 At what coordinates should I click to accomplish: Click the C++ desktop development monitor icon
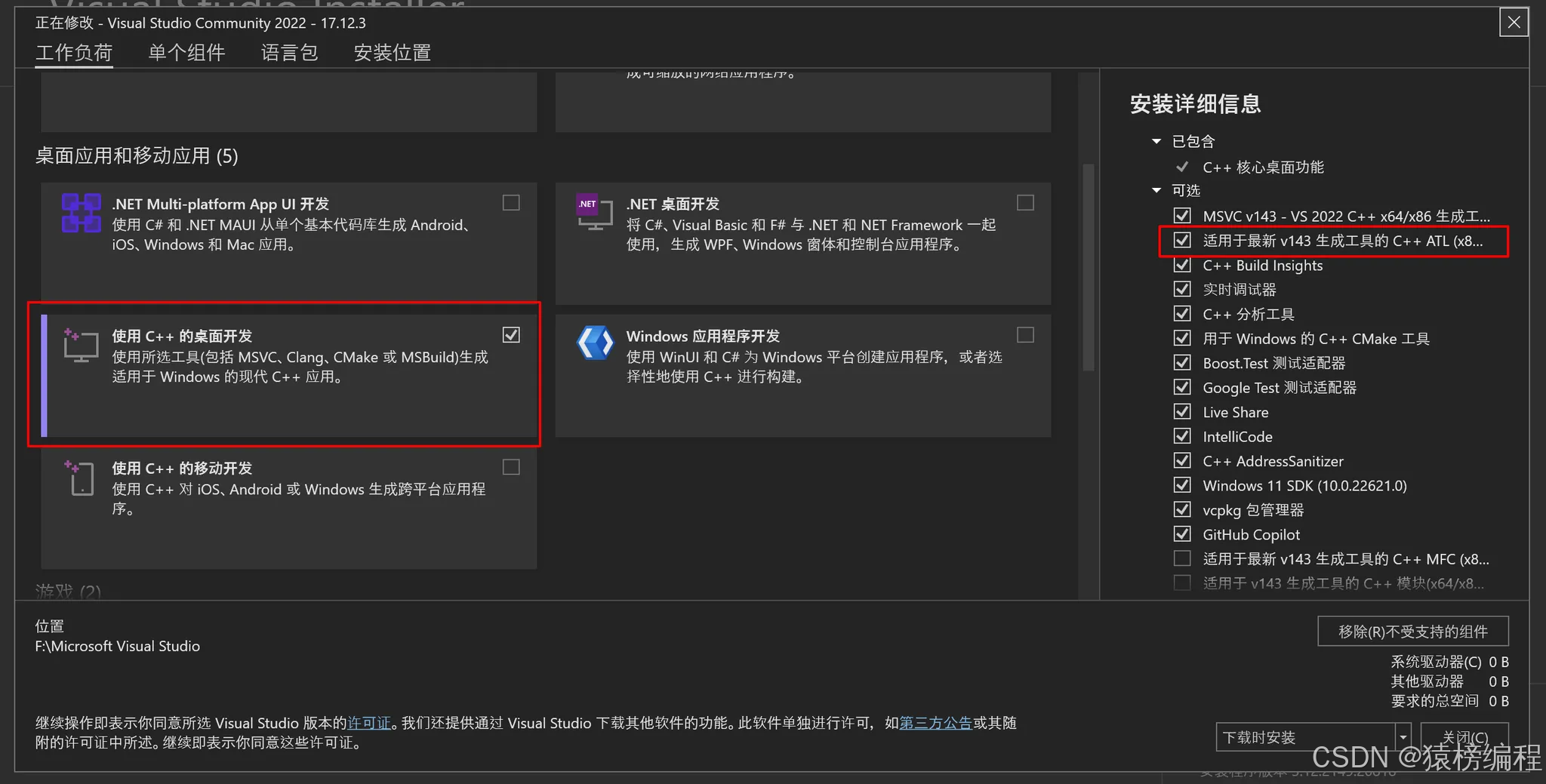[81, 346]
